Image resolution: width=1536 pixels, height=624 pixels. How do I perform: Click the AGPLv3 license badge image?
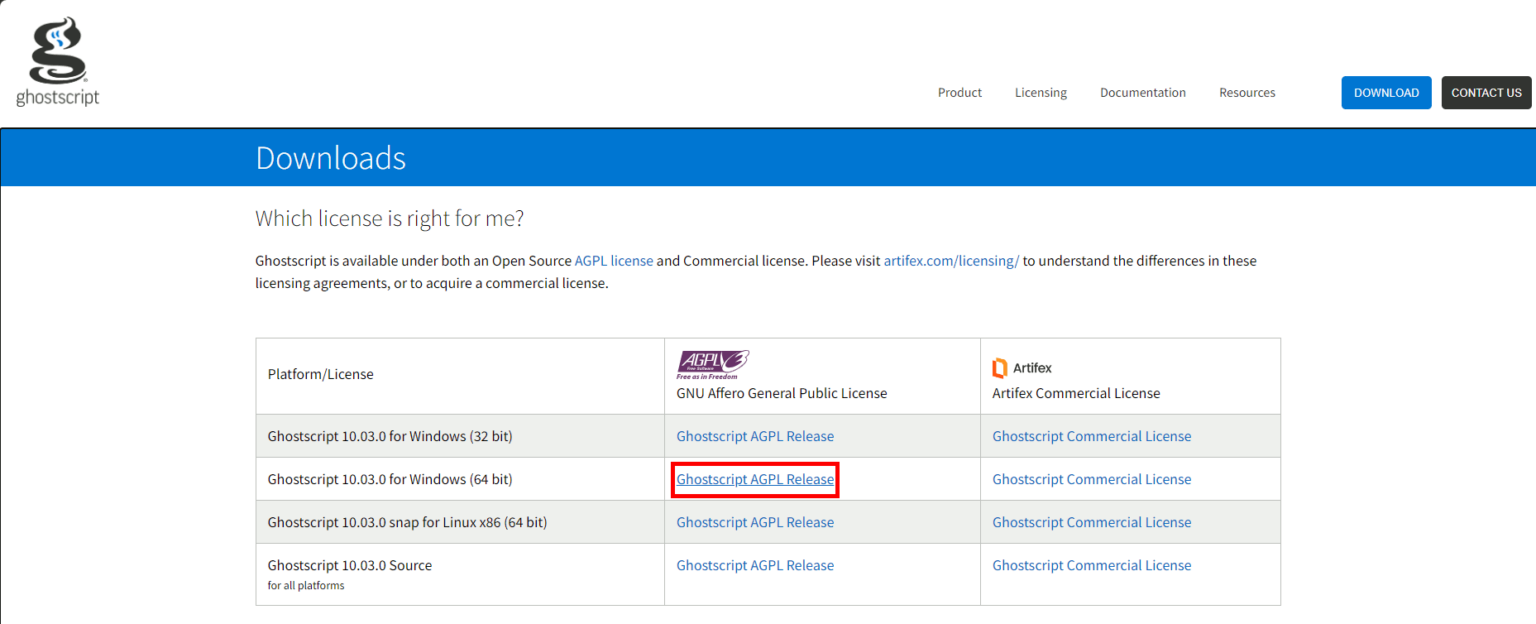point(712,362)
